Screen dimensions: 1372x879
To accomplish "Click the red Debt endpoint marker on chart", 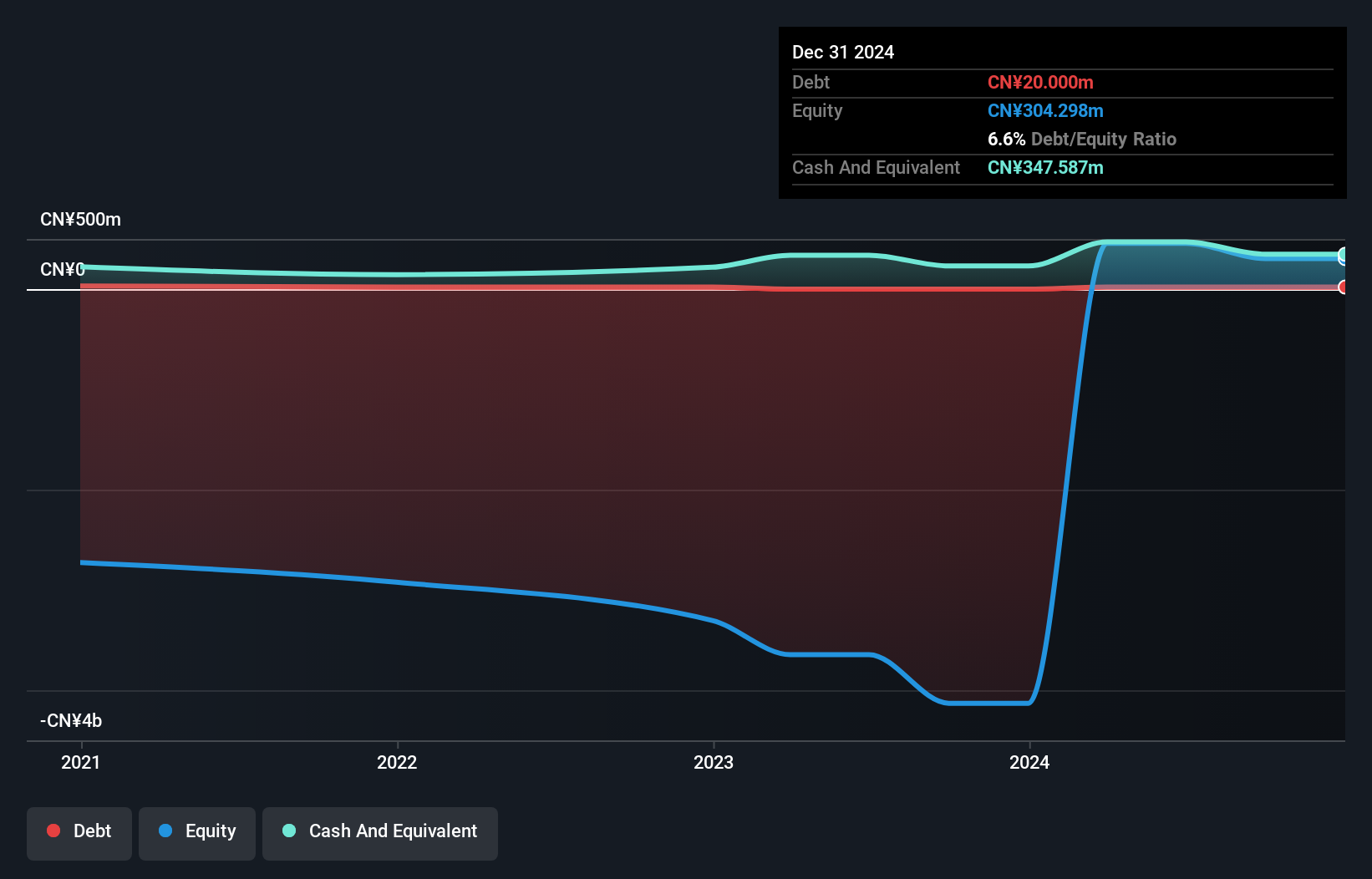I will point(1343,287).
